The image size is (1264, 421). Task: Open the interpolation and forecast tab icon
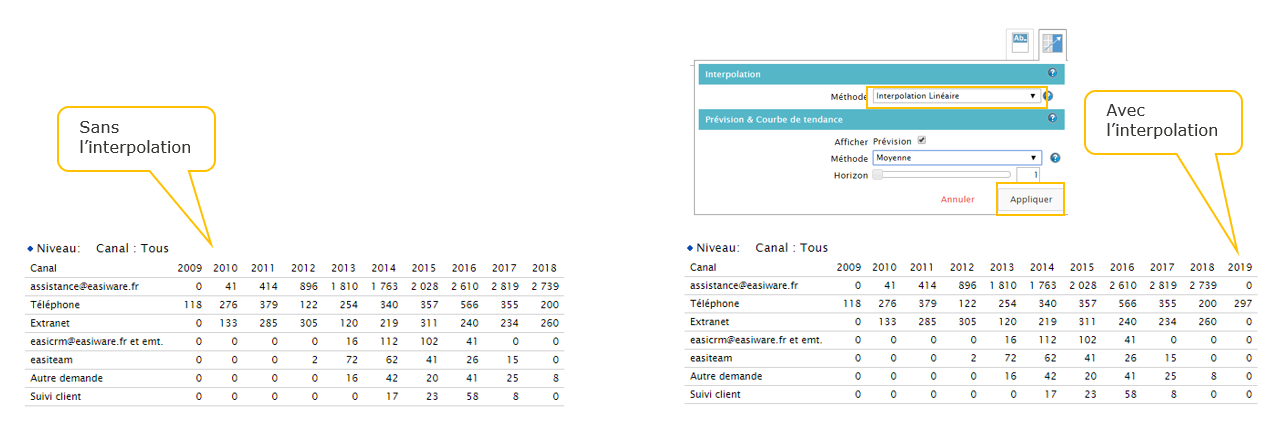click(1052, 43)
